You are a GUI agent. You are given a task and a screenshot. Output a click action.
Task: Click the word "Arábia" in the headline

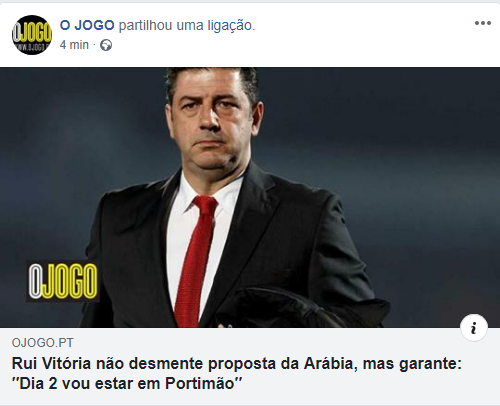click(329, 363)
